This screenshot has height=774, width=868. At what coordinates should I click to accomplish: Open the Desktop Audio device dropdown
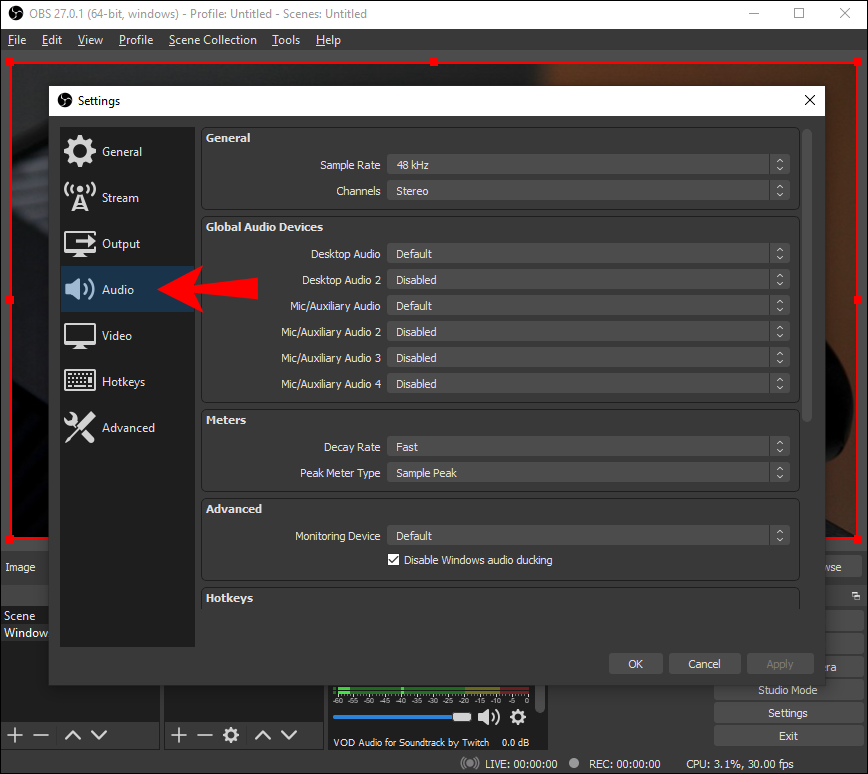pyautogui.click(x=588, y=254)
